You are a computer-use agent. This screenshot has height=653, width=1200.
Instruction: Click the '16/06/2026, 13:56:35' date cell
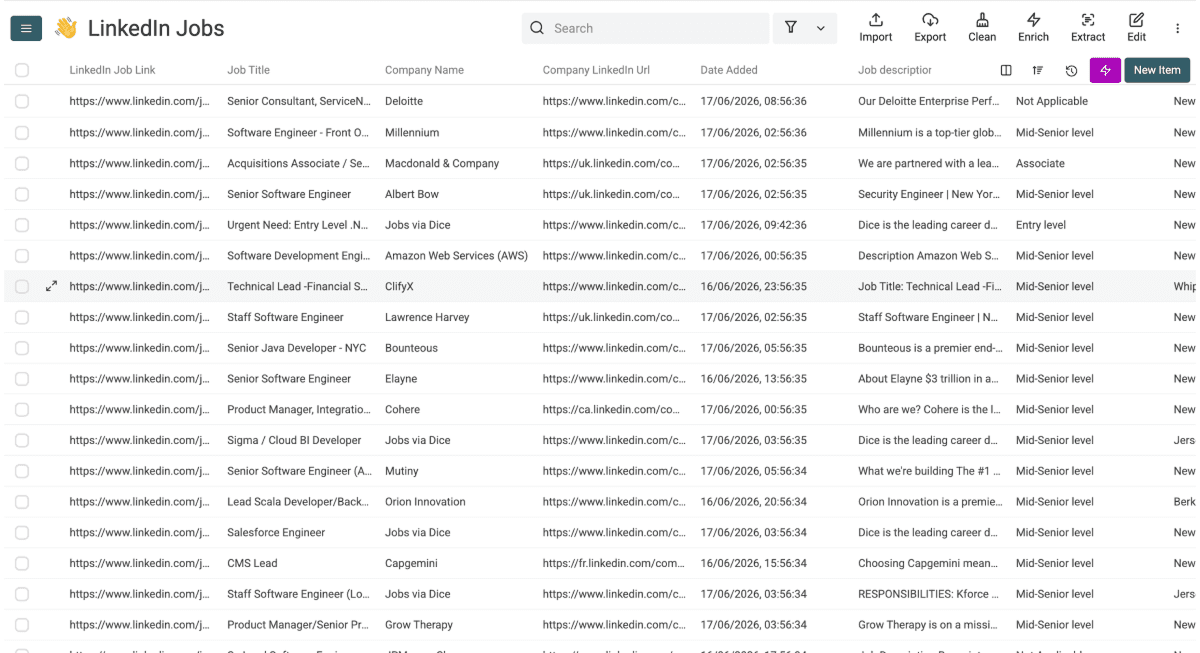pyautogui.click(x=754, y=378)
